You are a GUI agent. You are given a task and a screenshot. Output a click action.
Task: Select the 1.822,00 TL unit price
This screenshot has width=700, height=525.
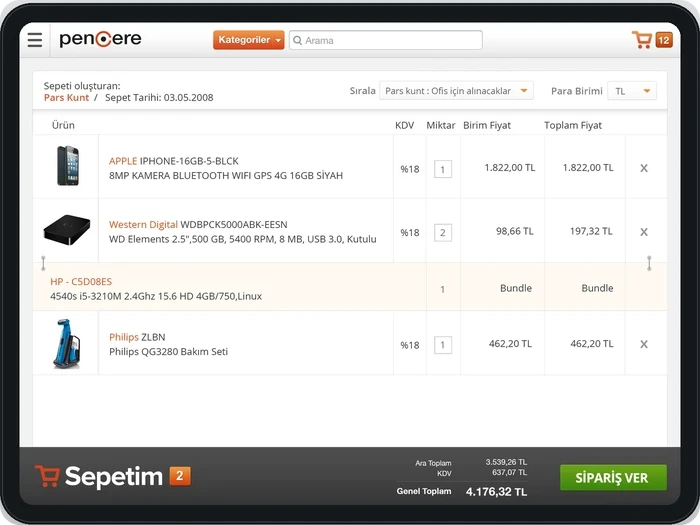[x=510, y=168]
